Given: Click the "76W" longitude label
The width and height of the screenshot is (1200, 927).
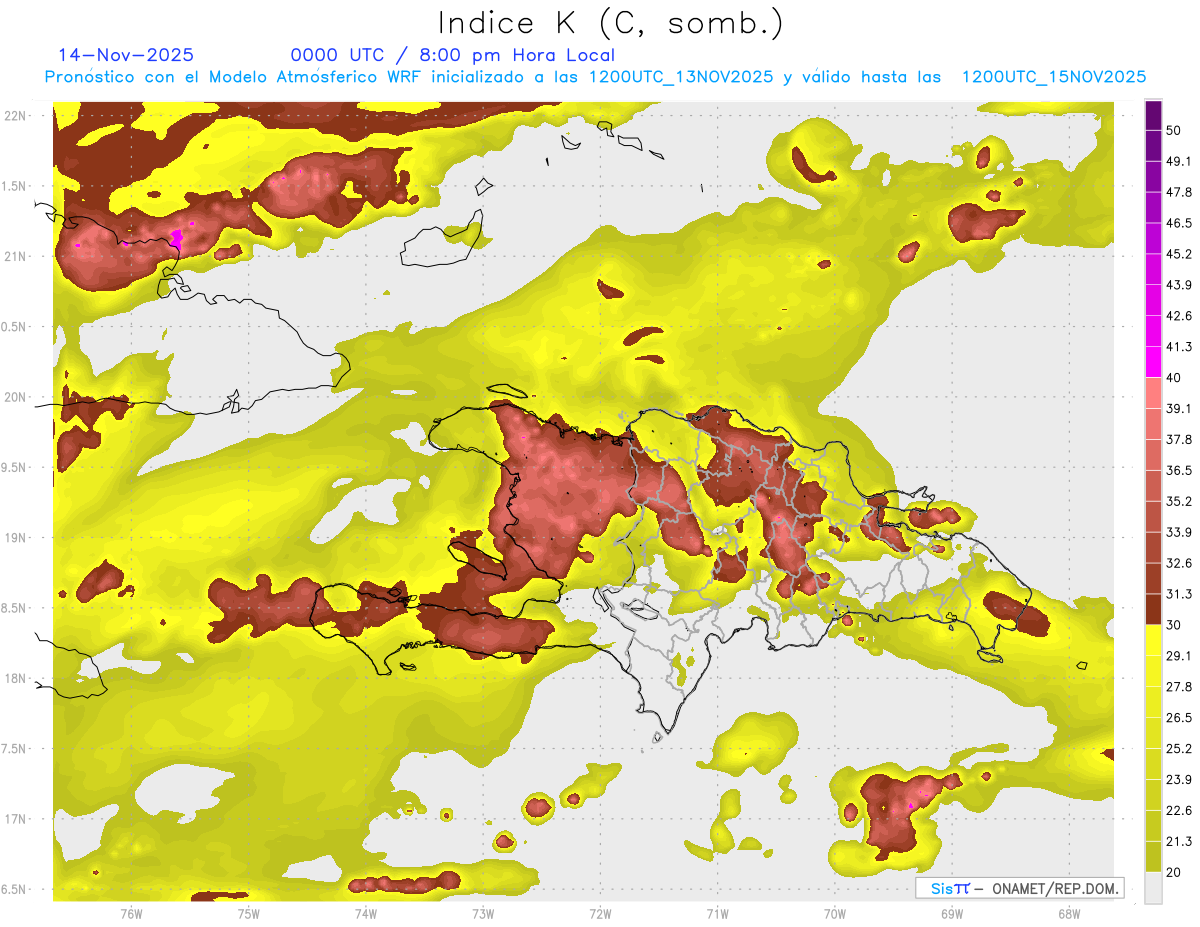Looking at the screenshot, I should tap(131, 914).
